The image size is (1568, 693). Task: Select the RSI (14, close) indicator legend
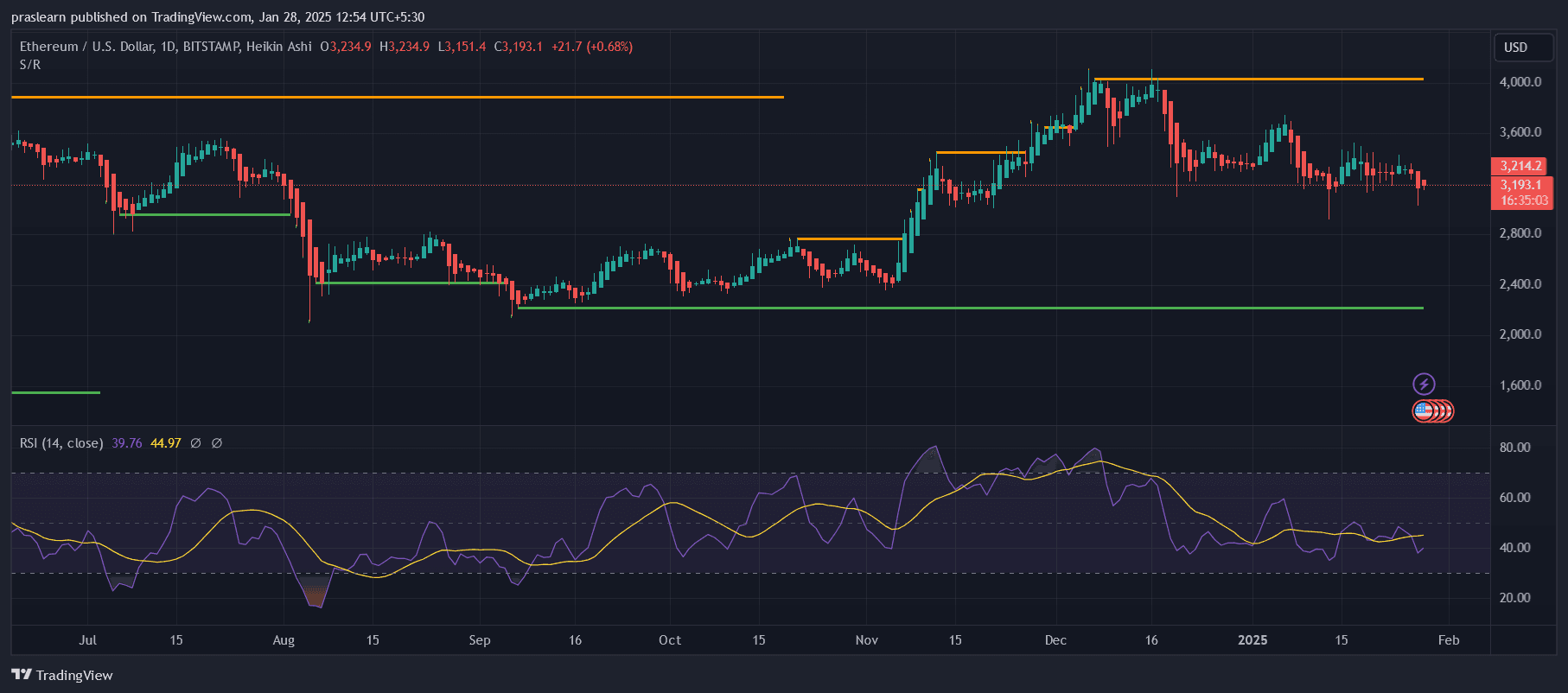tap(61, 443)
